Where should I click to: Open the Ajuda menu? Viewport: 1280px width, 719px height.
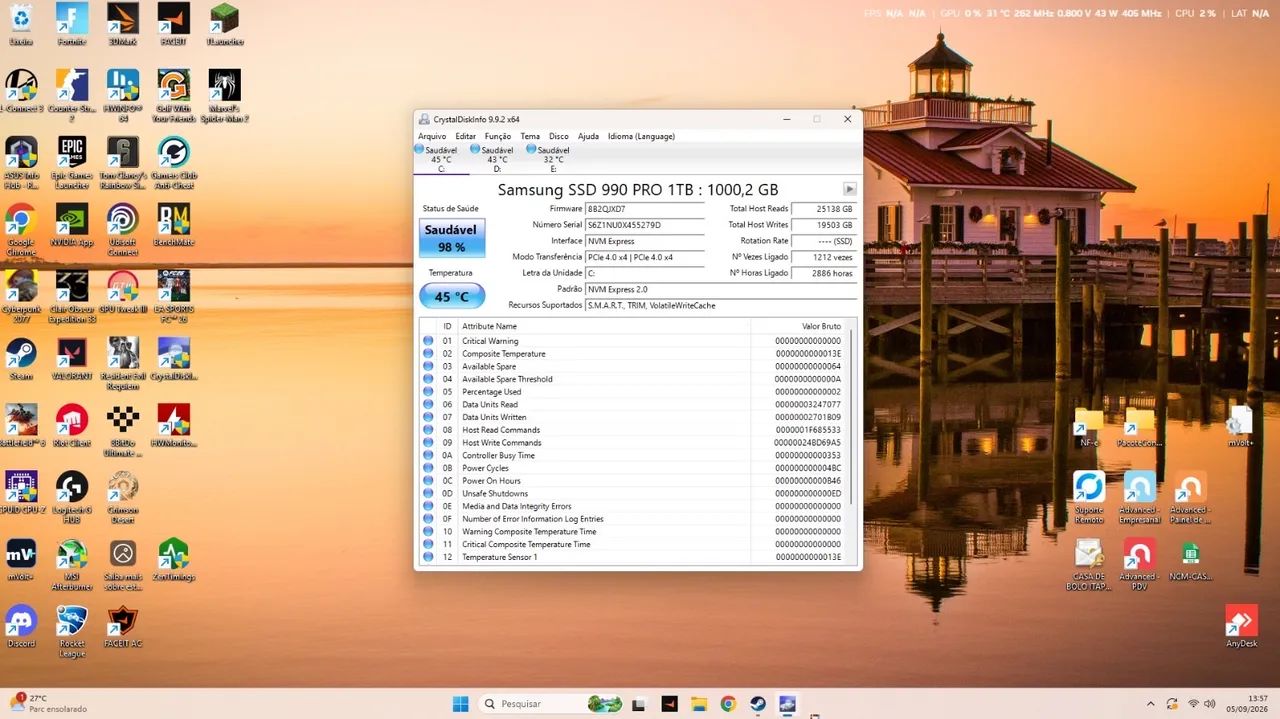click(x=589, y=136)
